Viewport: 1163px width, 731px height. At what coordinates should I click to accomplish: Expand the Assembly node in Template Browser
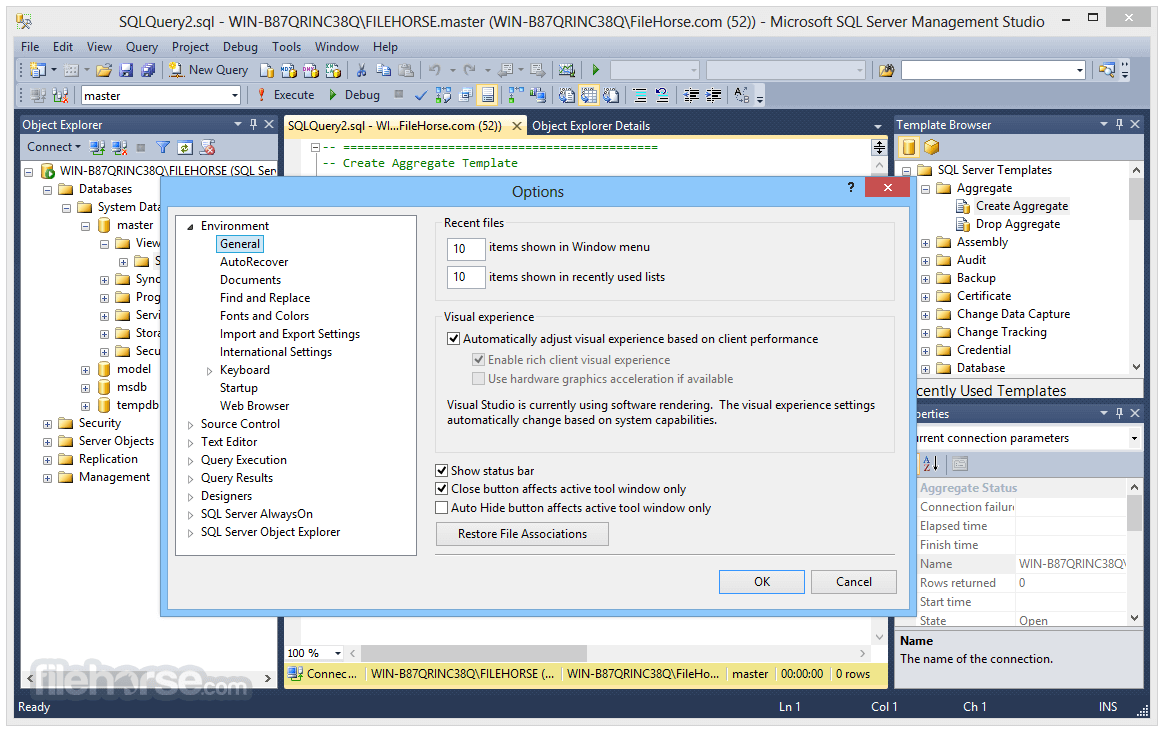point(923,241)
